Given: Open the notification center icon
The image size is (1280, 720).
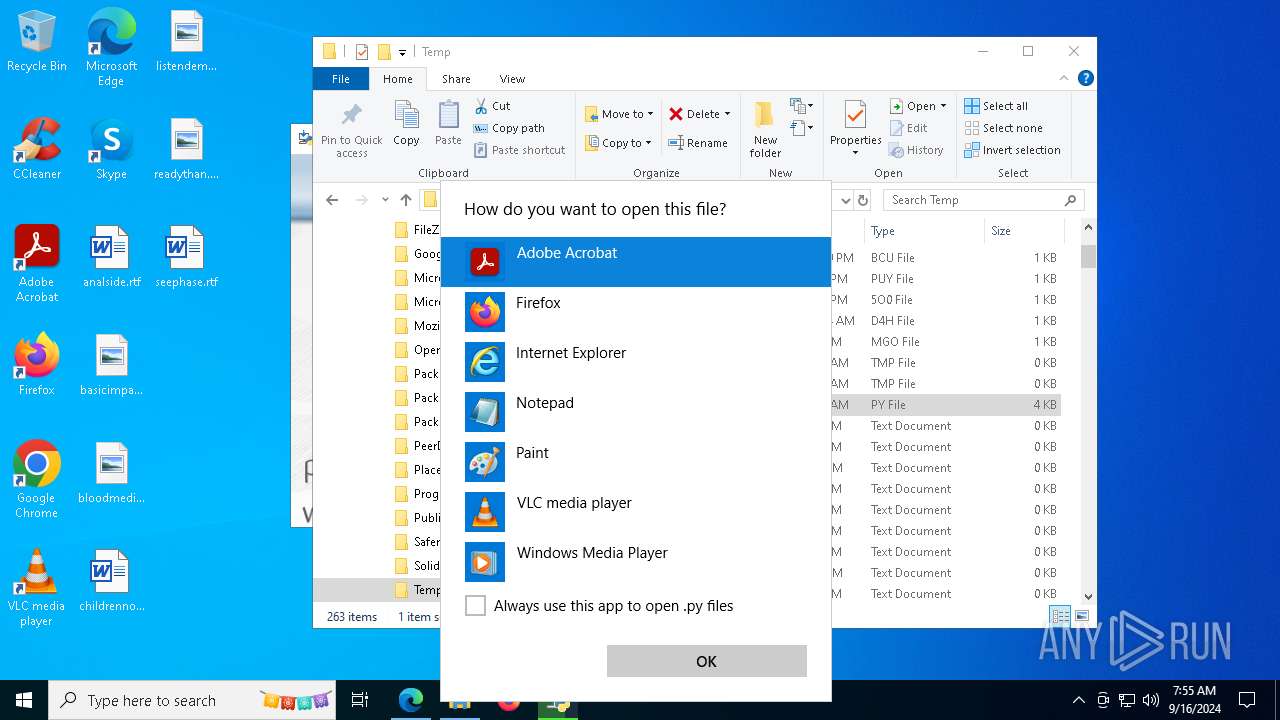Looking at the screenshot, I should [1247, 700].
